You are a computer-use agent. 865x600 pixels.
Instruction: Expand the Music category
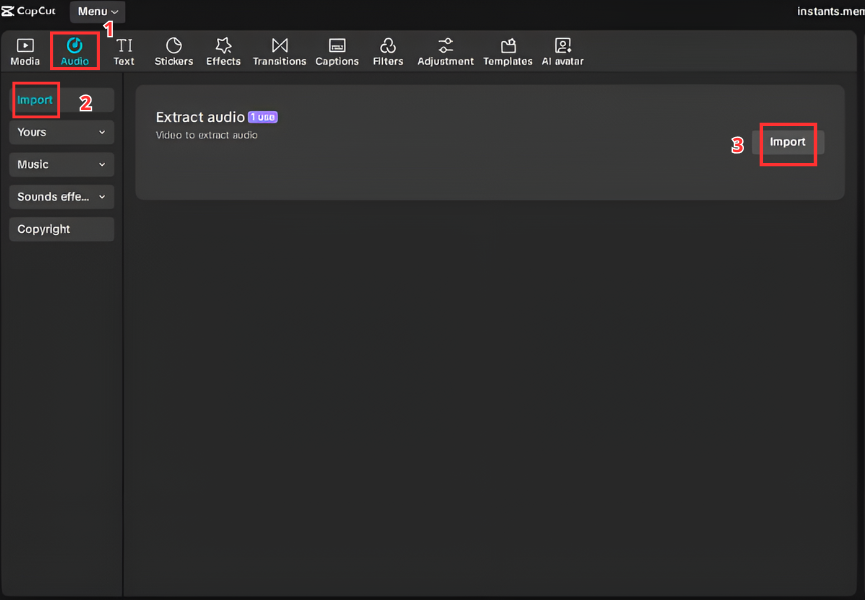tap(62, 164)
